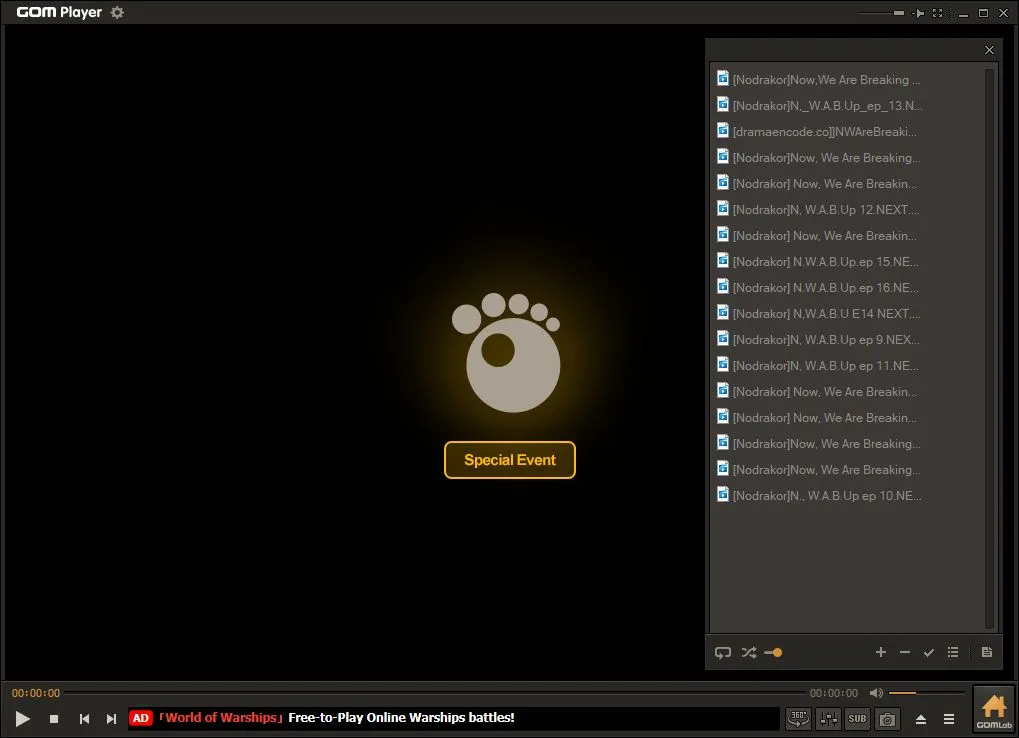Select multiple playlist items with checkmark icon
Image resolution: width=1019 pixels, height=738 pixels.
point(928,652)
